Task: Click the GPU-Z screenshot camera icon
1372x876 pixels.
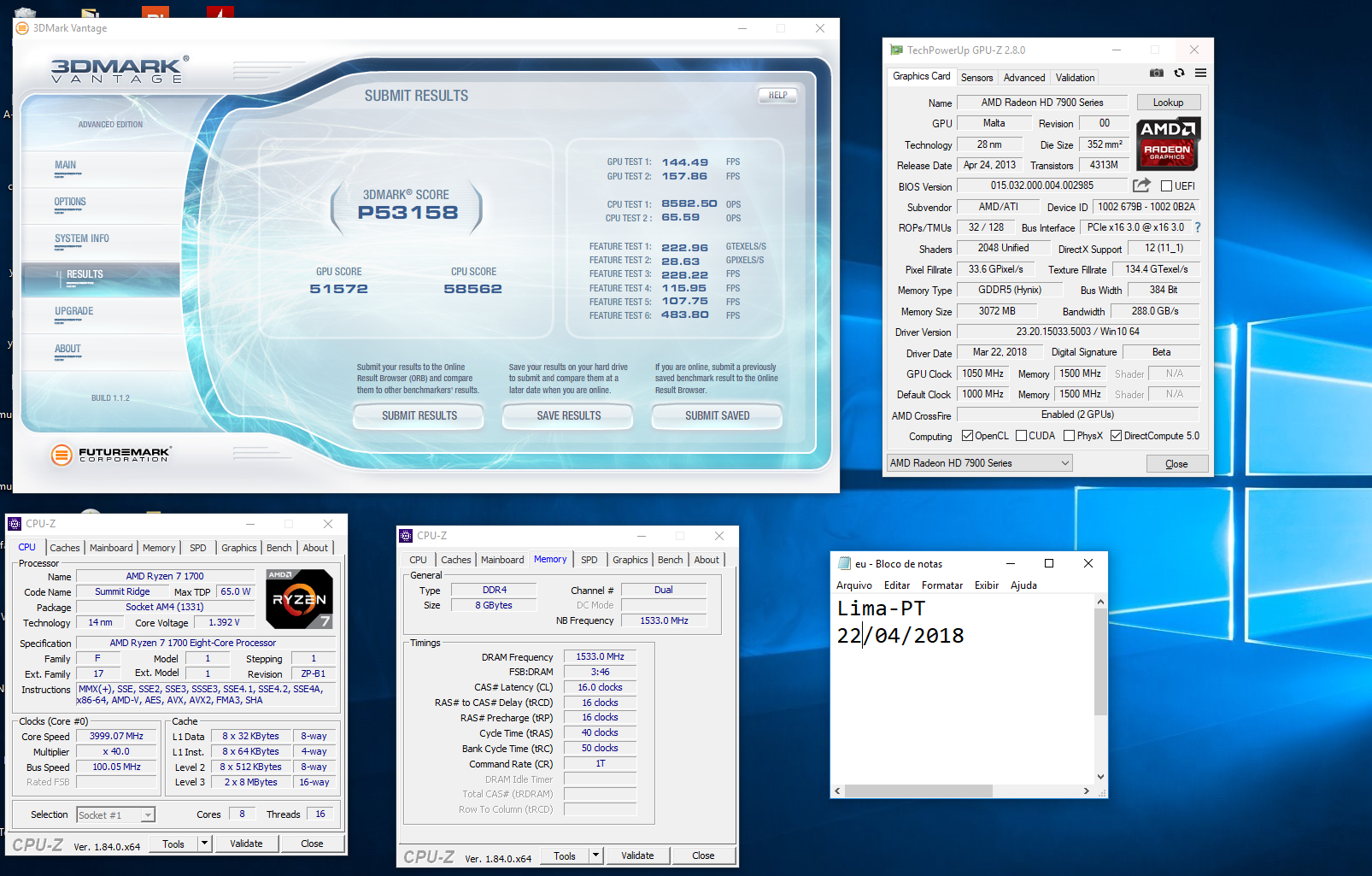Action: (1156, 73)
